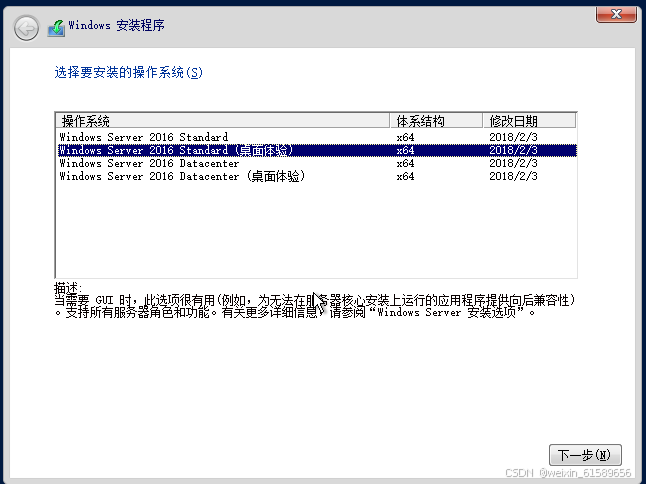Screen dimensions: 646x484
Task: Click the 下一步(N) button
Action: coord(585,455)
